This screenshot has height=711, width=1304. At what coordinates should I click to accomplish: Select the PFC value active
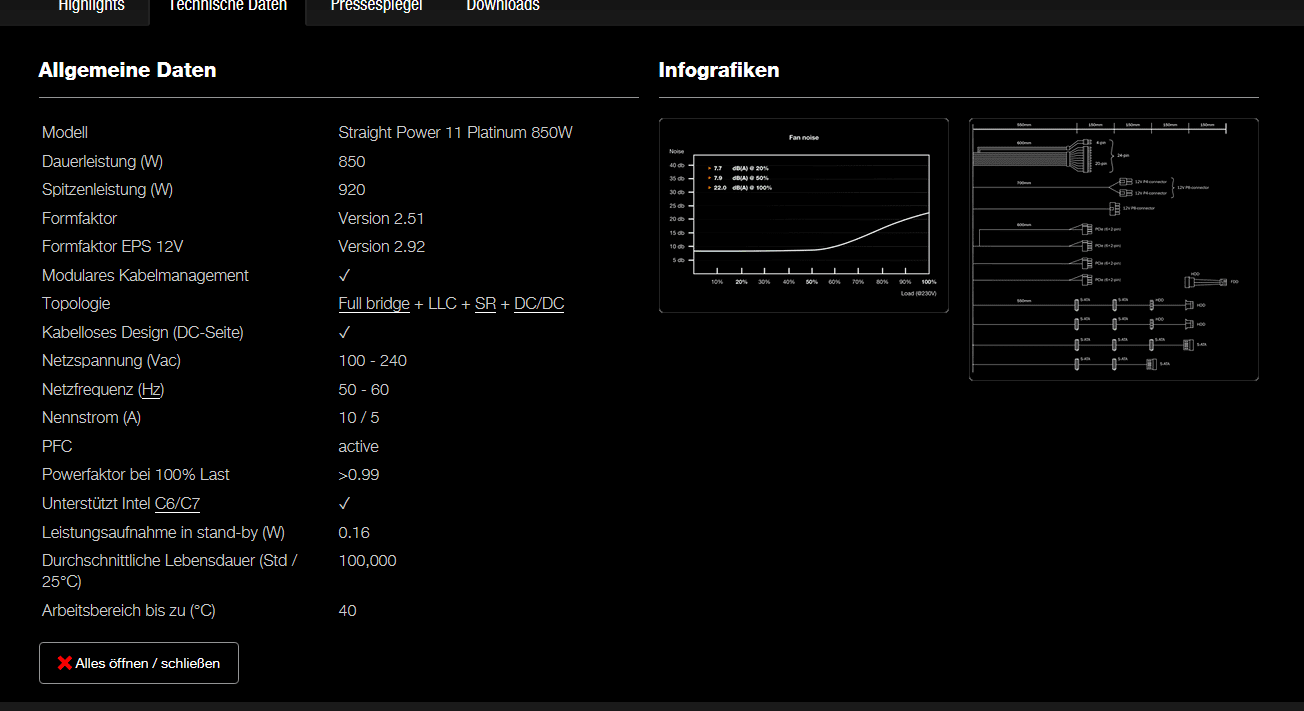coord(359,447)
